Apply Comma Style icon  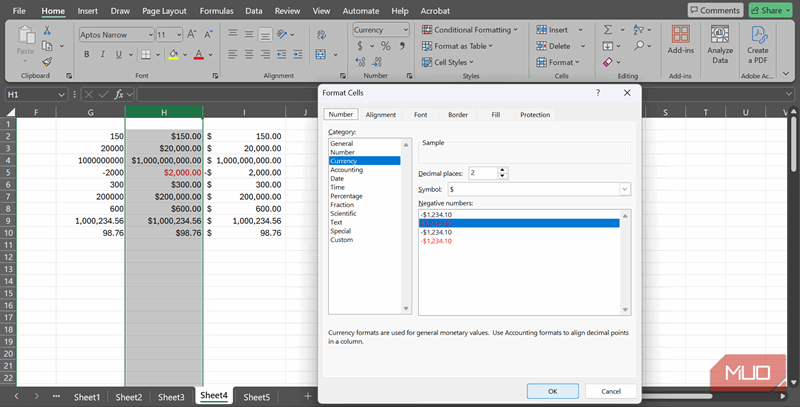point(403,46)
